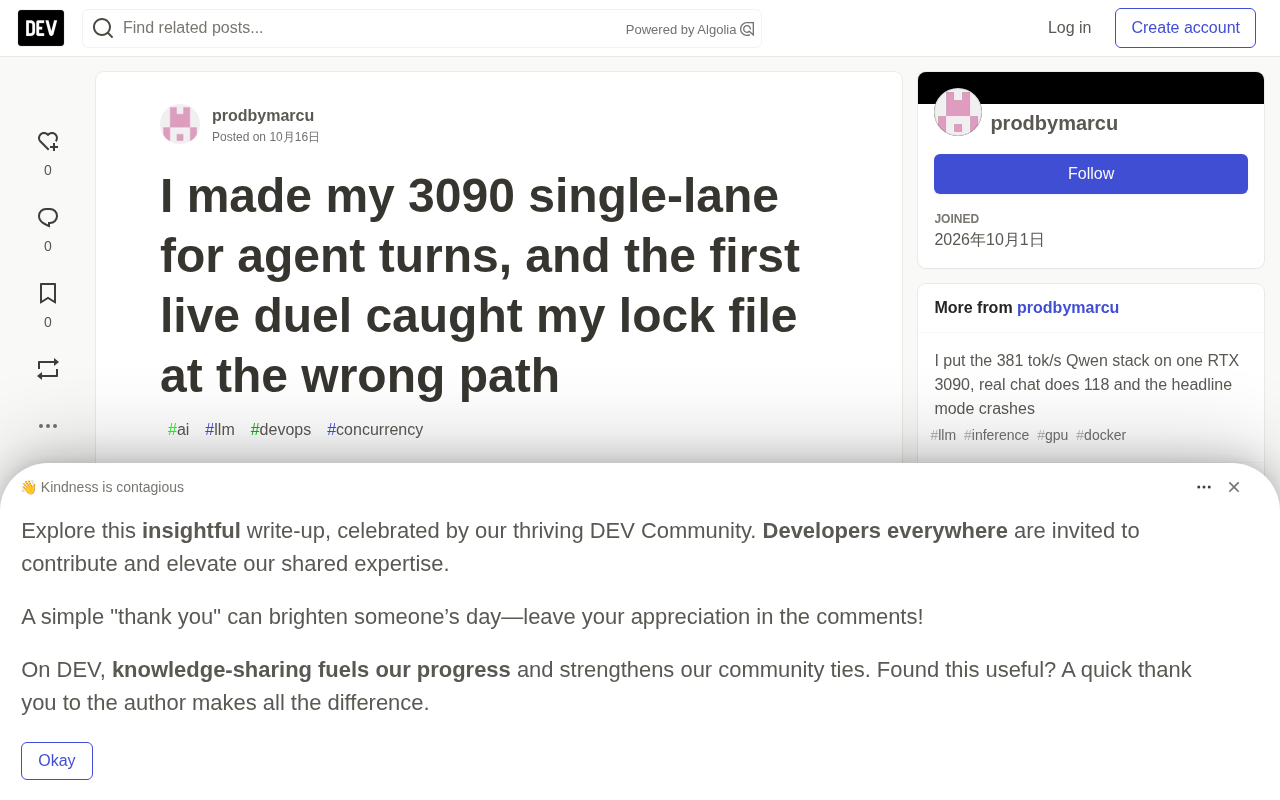Click the Powered by Algolia text
The height and width of the screenshot is (800, 1280).
(x=681, y=30)
